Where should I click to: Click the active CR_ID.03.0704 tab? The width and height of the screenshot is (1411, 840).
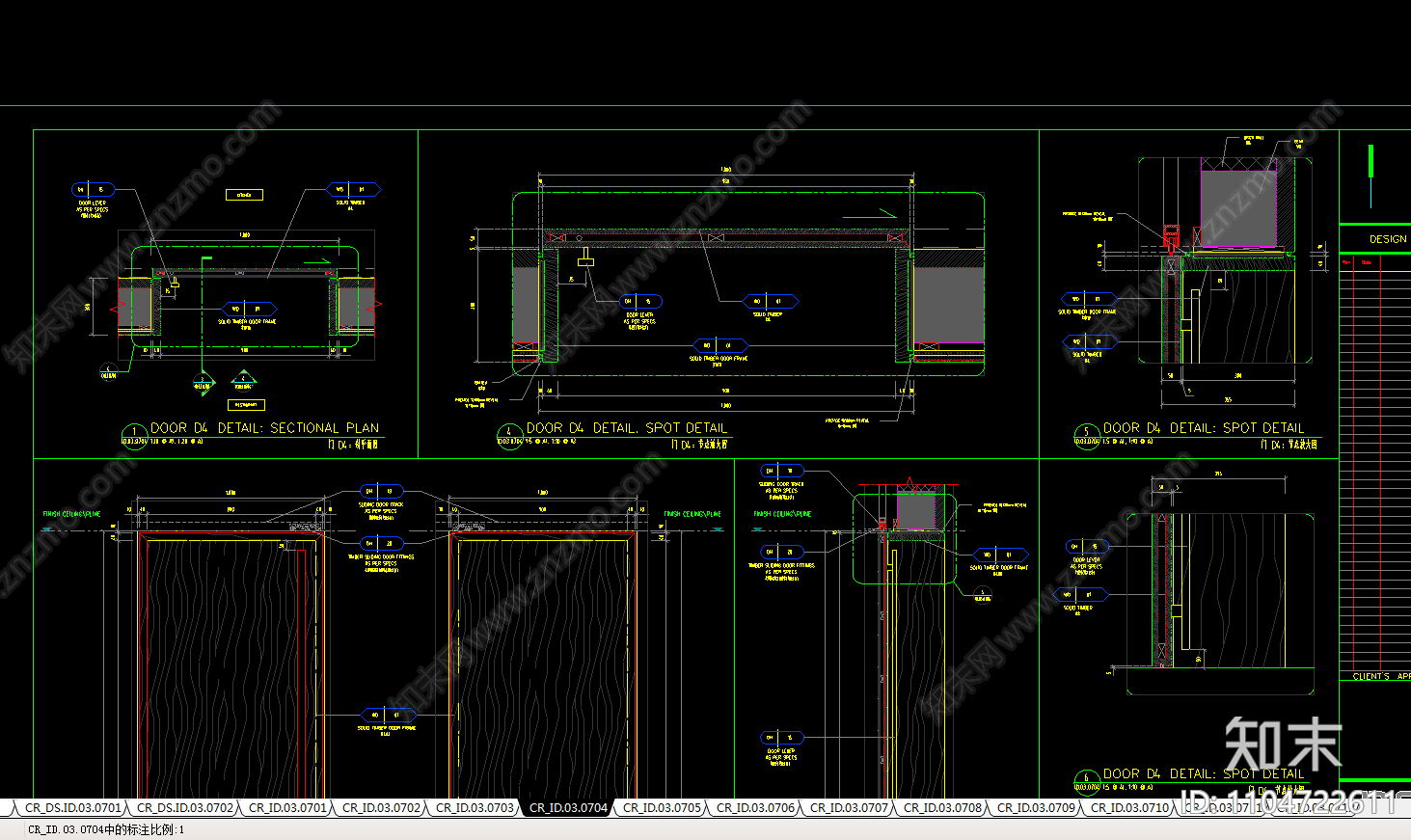pyautogui.click(x=568, y=808)
